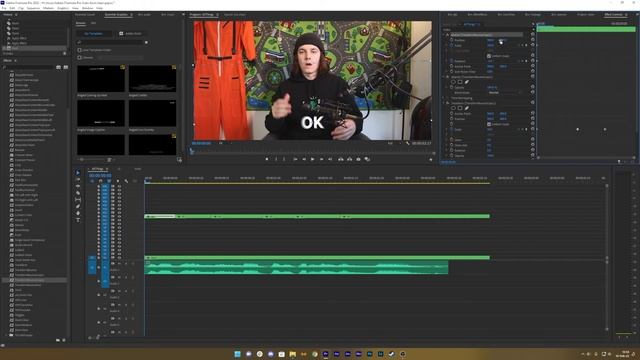Step forward one frame in Program monitor

[x=321, y=159]
